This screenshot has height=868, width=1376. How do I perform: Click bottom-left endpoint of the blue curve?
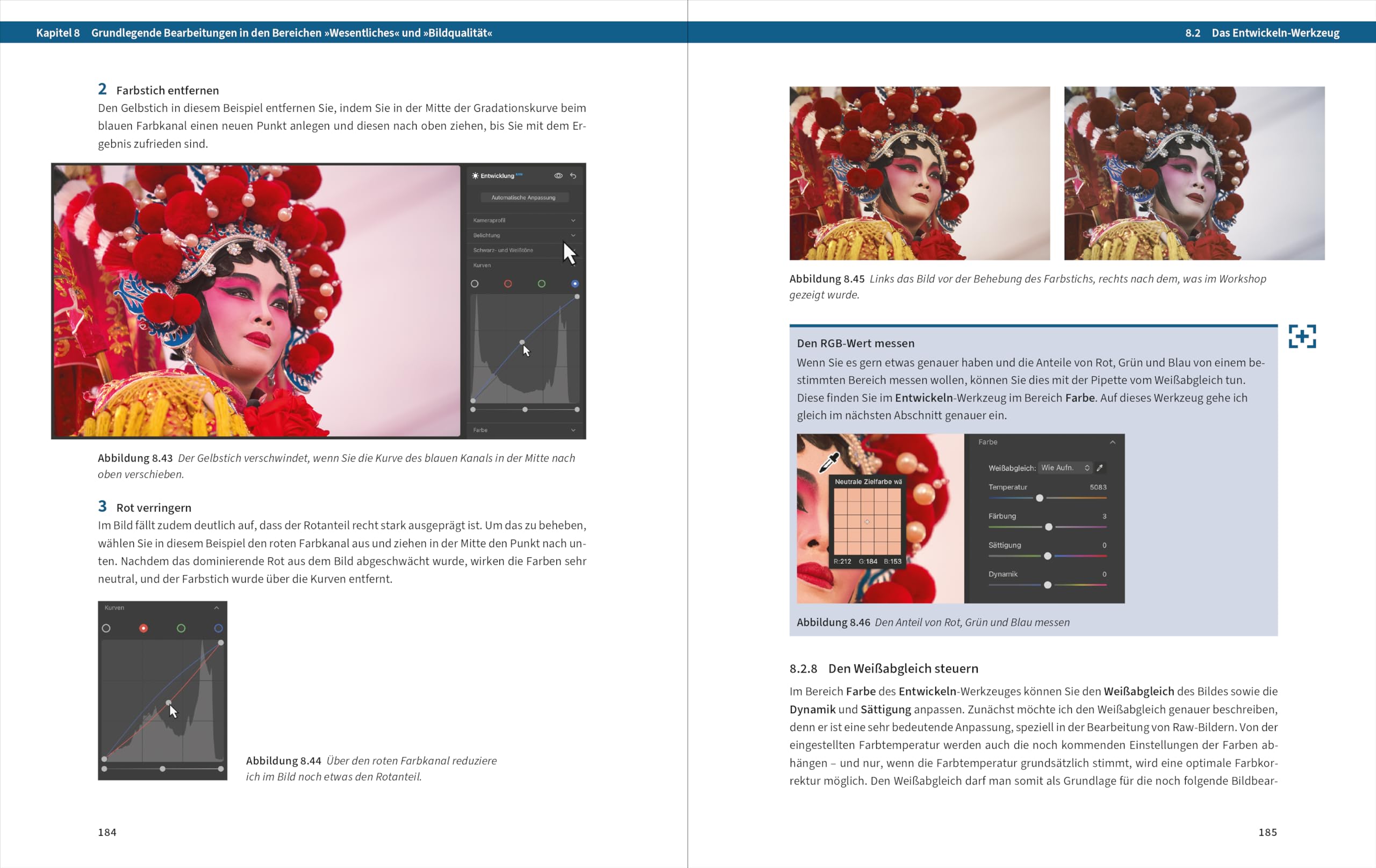coord(472,400)
